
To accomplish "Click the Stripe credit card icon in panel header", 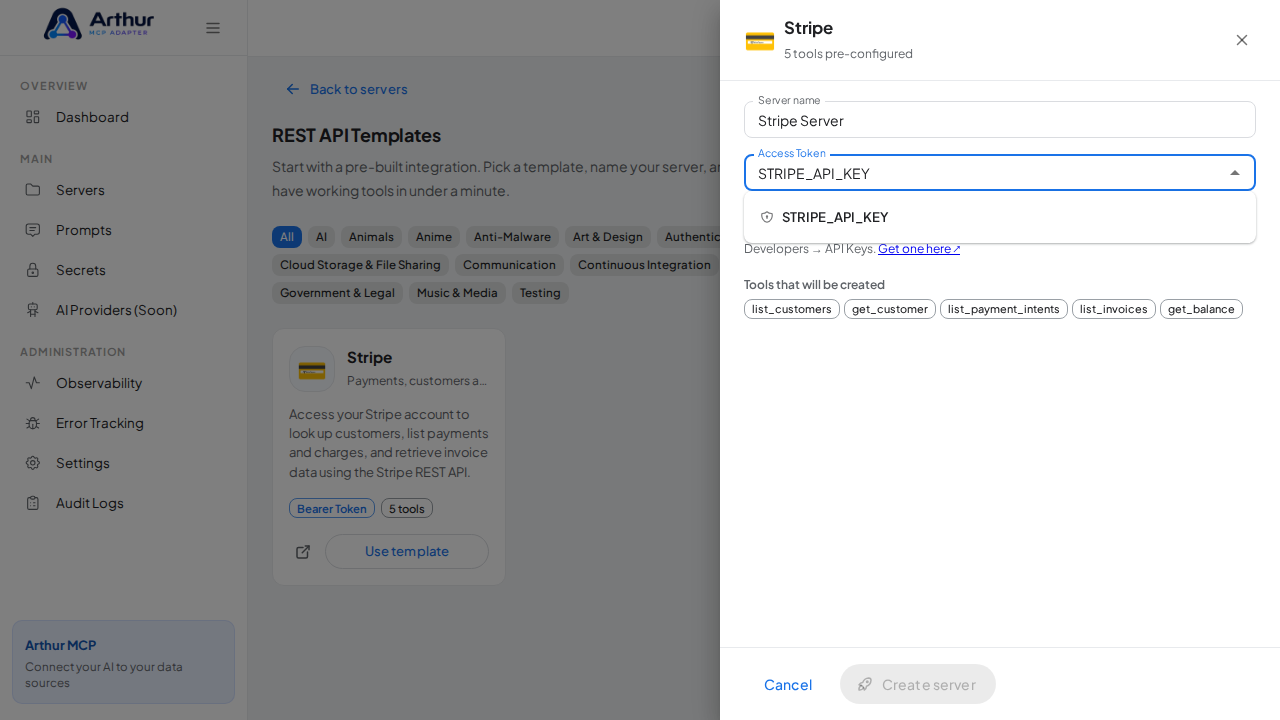I will pyautogui.click(x=760, y=41).
